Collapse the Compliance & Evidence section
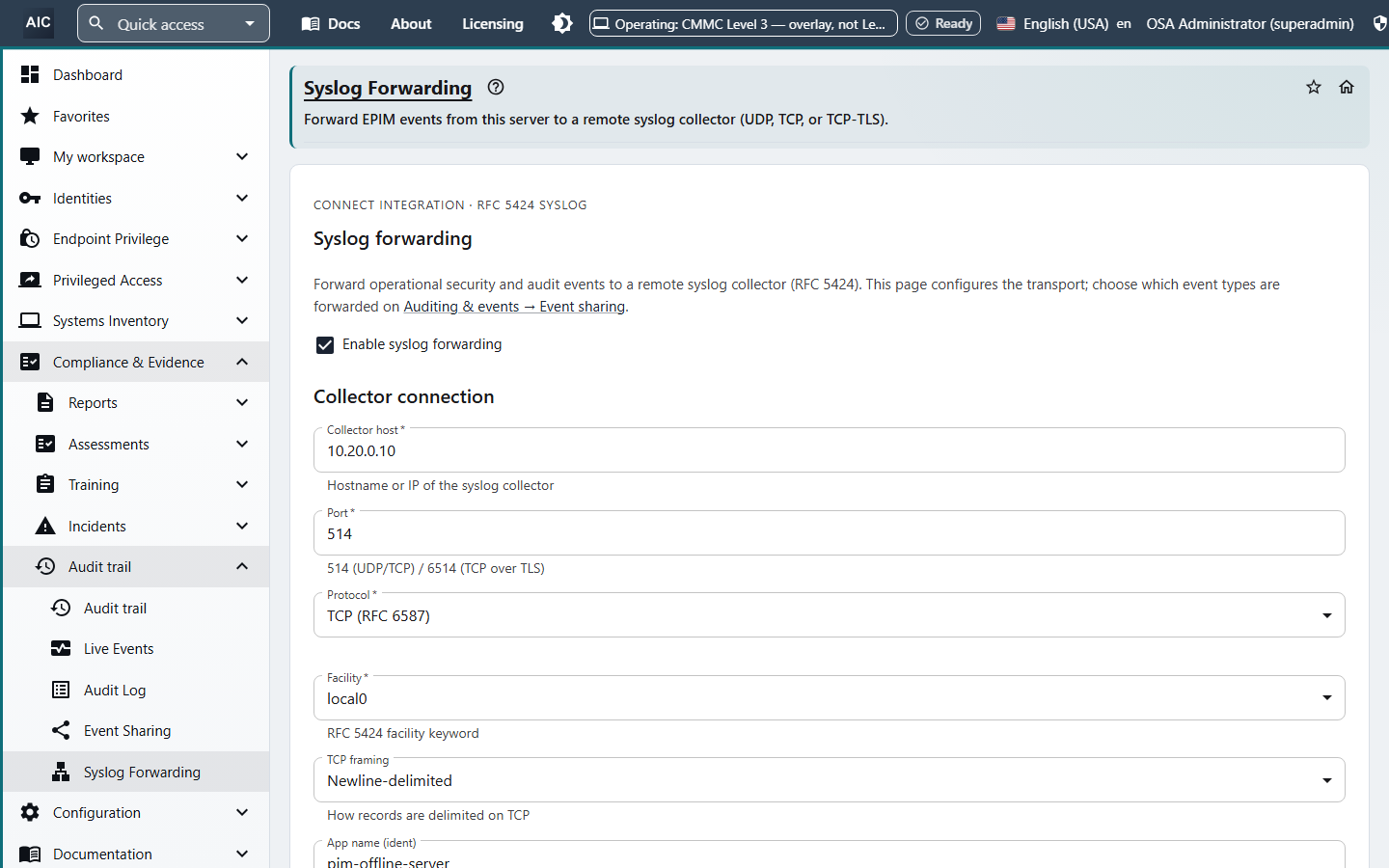Image resolution: width=1389 pixels, height=868 pixels. (242, 362)
